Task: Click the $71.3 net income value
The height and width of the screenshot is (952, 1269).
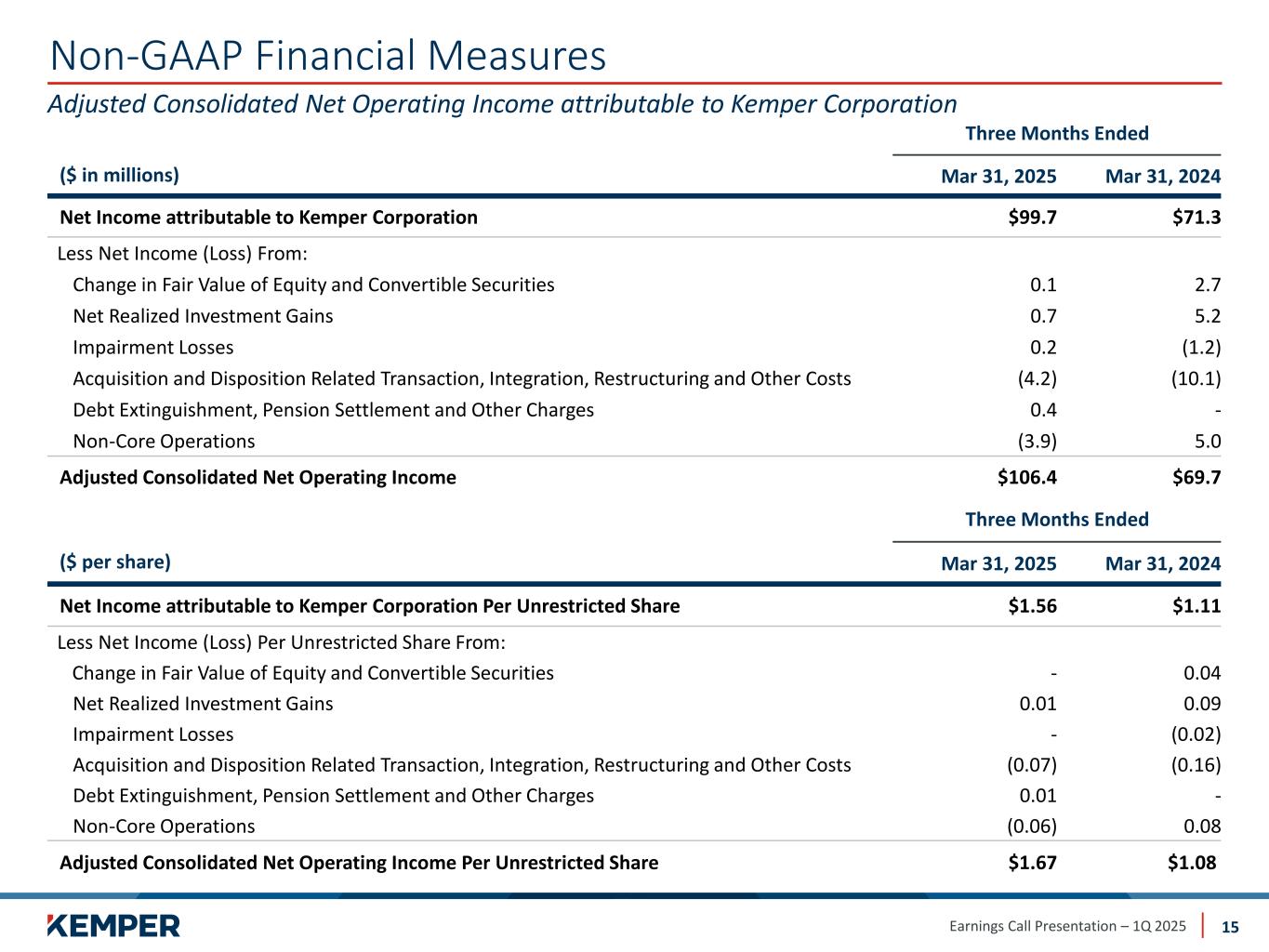Action: 1196,218
